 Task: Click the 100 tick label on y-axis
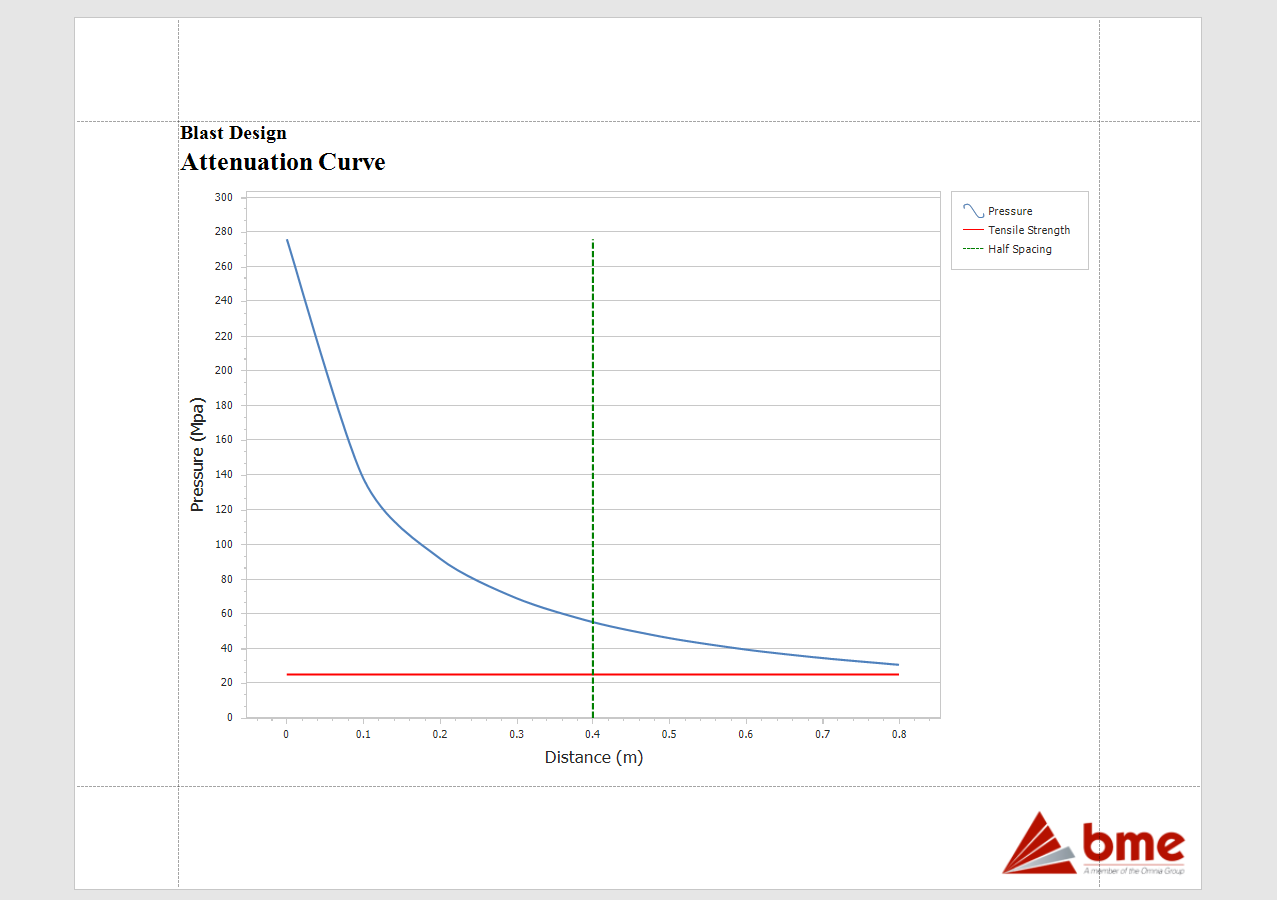(x=223, y=544)
